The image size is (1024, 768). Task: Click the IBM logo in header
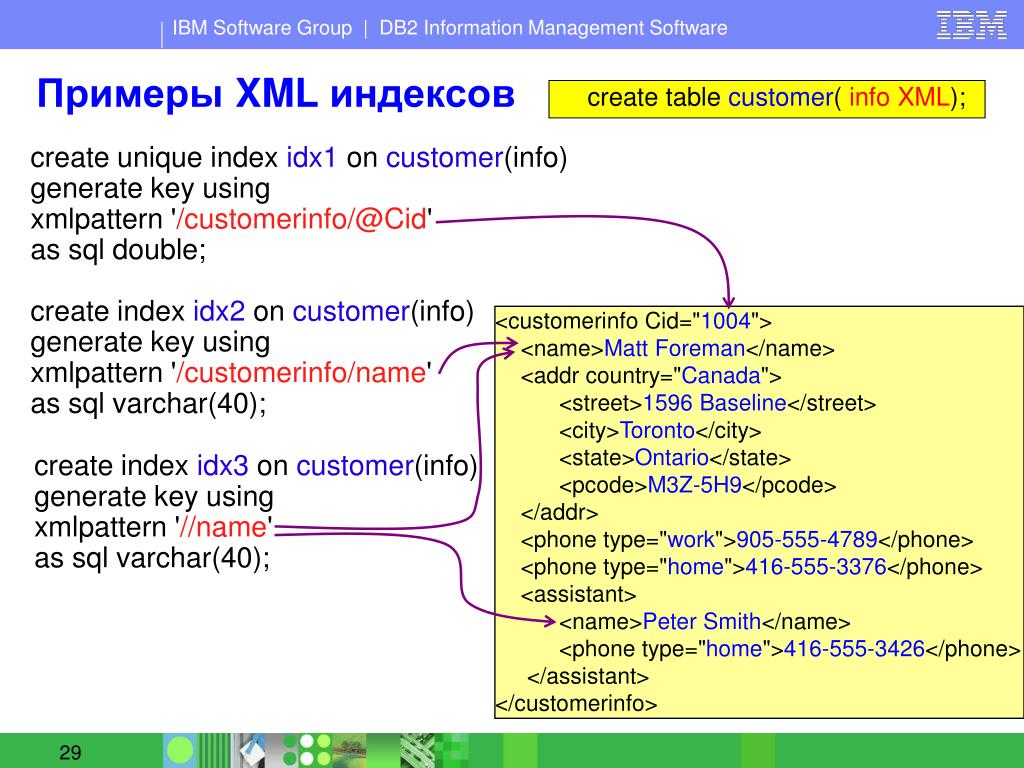click(971, 25)
